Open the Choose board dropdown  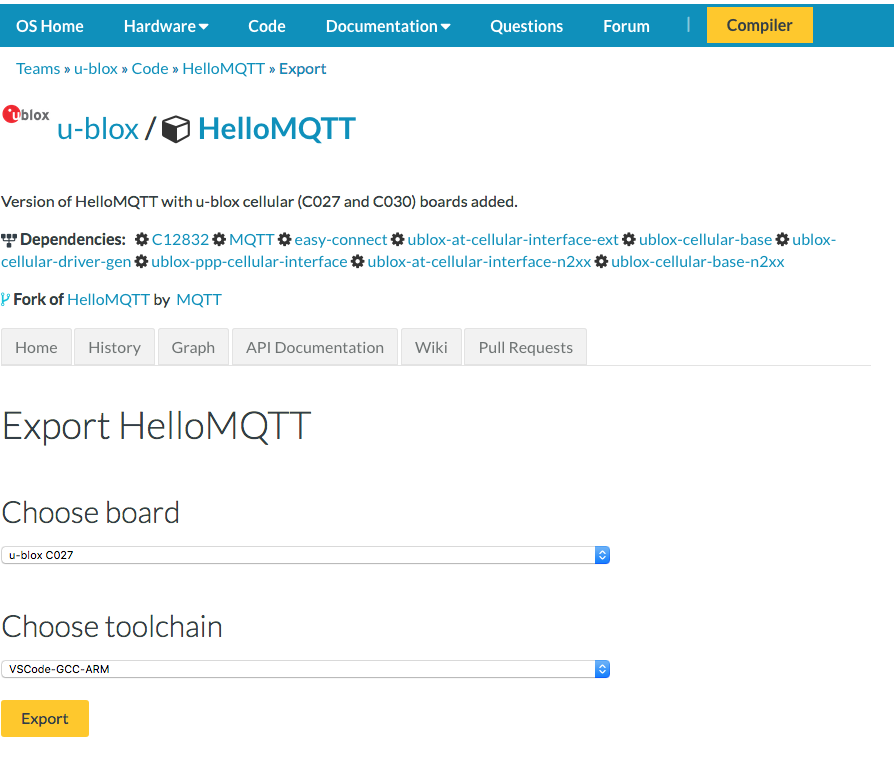tap(305, 555)
